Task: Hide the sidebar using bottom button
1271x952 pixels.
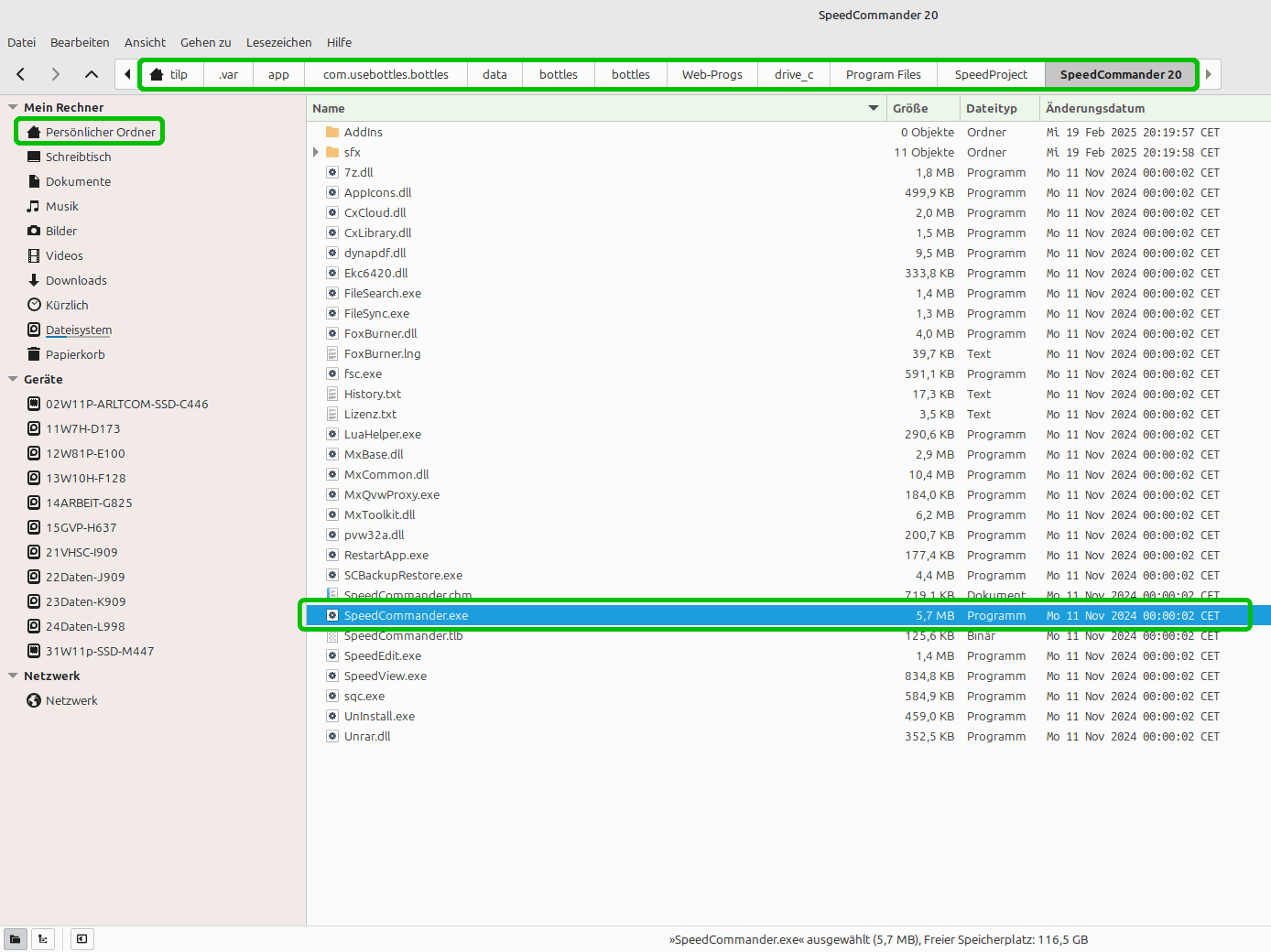Action: coord(82,939)
